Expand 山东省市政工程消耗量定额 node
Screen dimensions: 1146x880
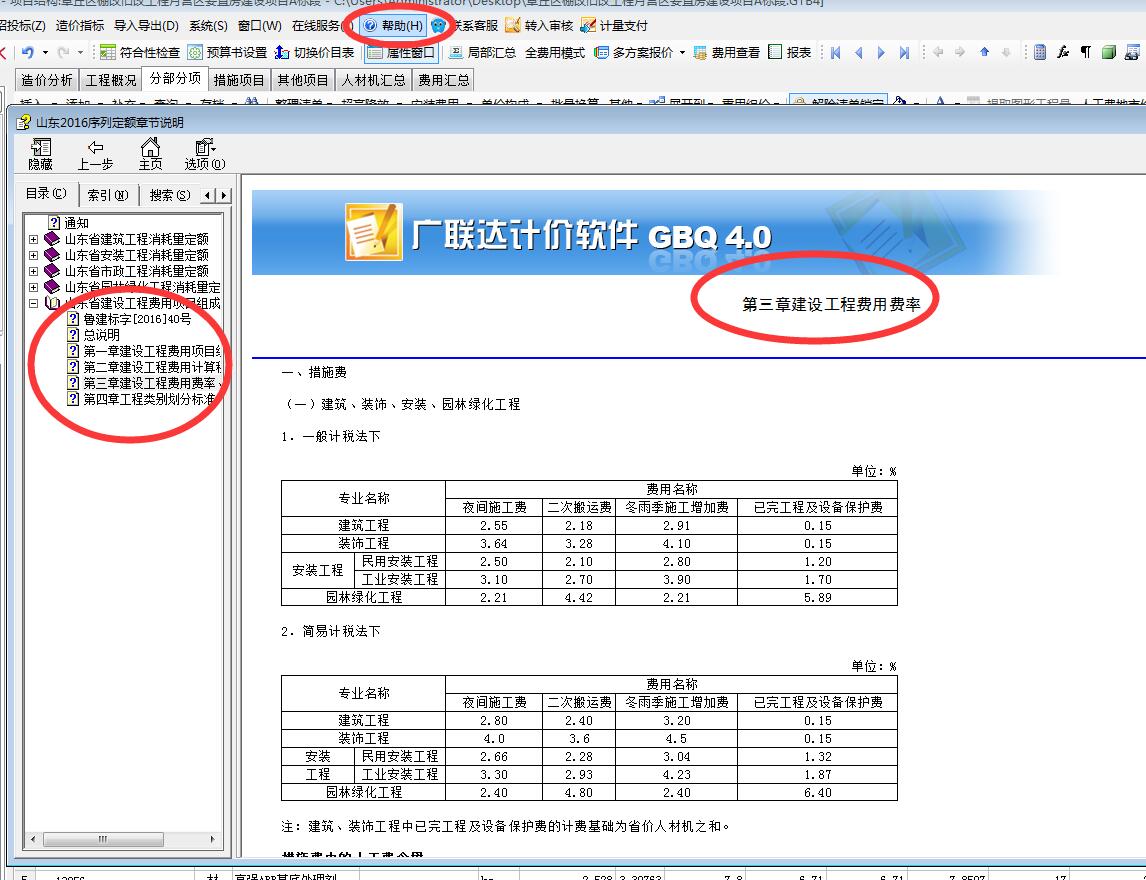coord(34,271)
